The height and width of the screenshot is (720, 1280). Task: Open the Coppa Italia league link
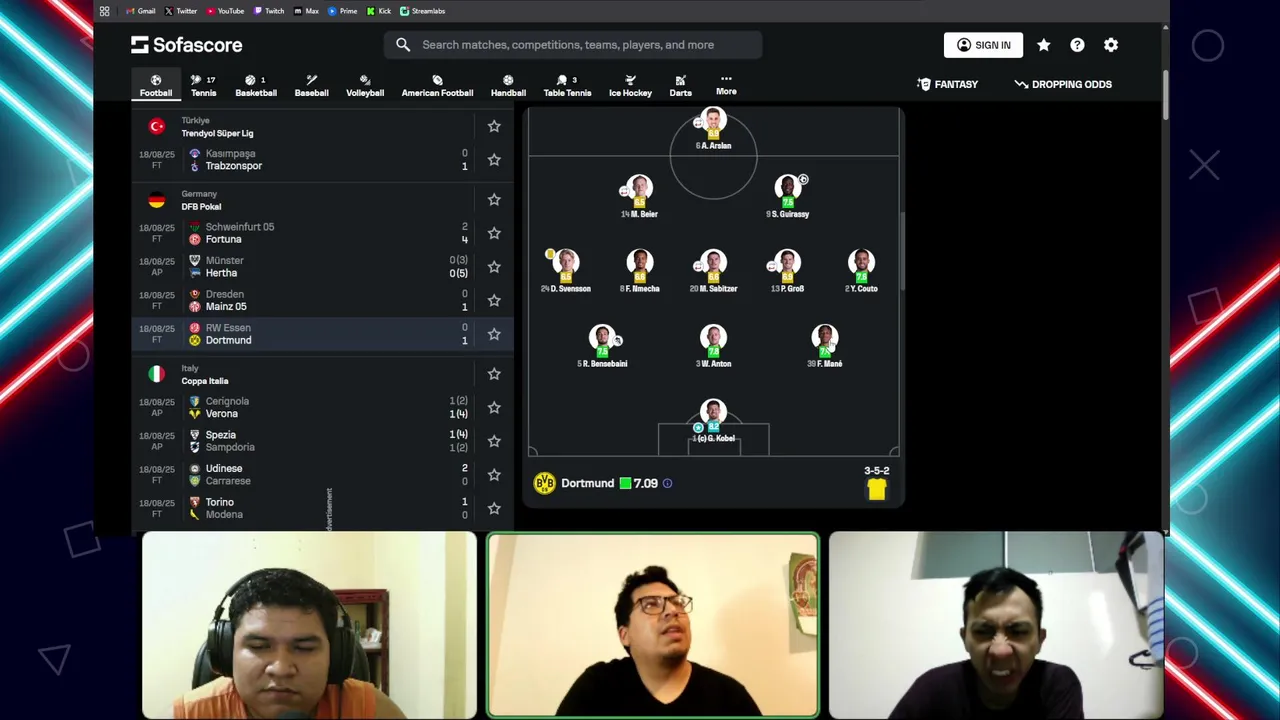[x=205, y=381]
